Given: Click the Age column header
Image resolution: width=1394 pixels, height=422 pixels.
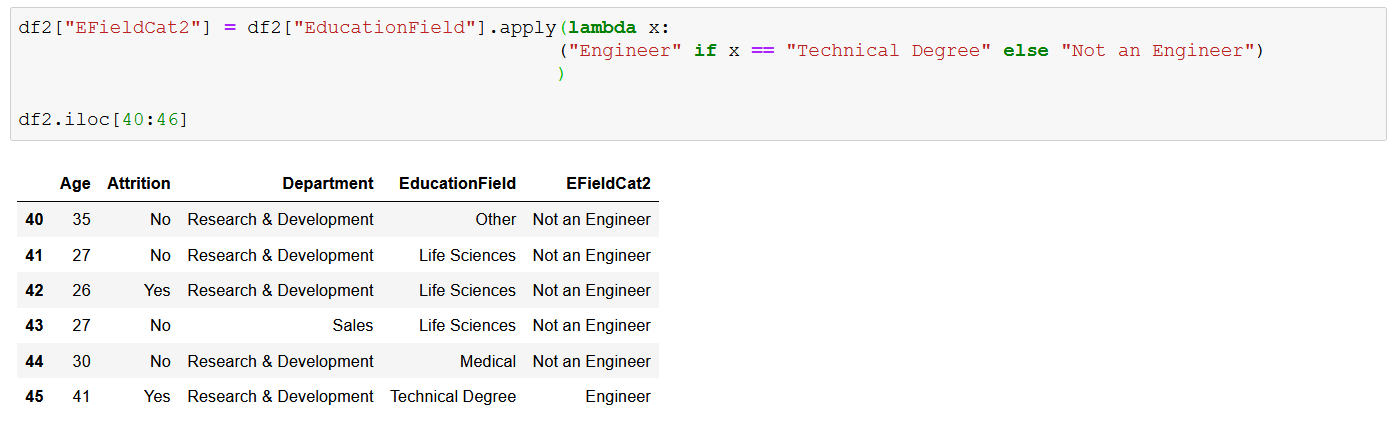Looking at the screenshot, I should (x=75, y=183).
